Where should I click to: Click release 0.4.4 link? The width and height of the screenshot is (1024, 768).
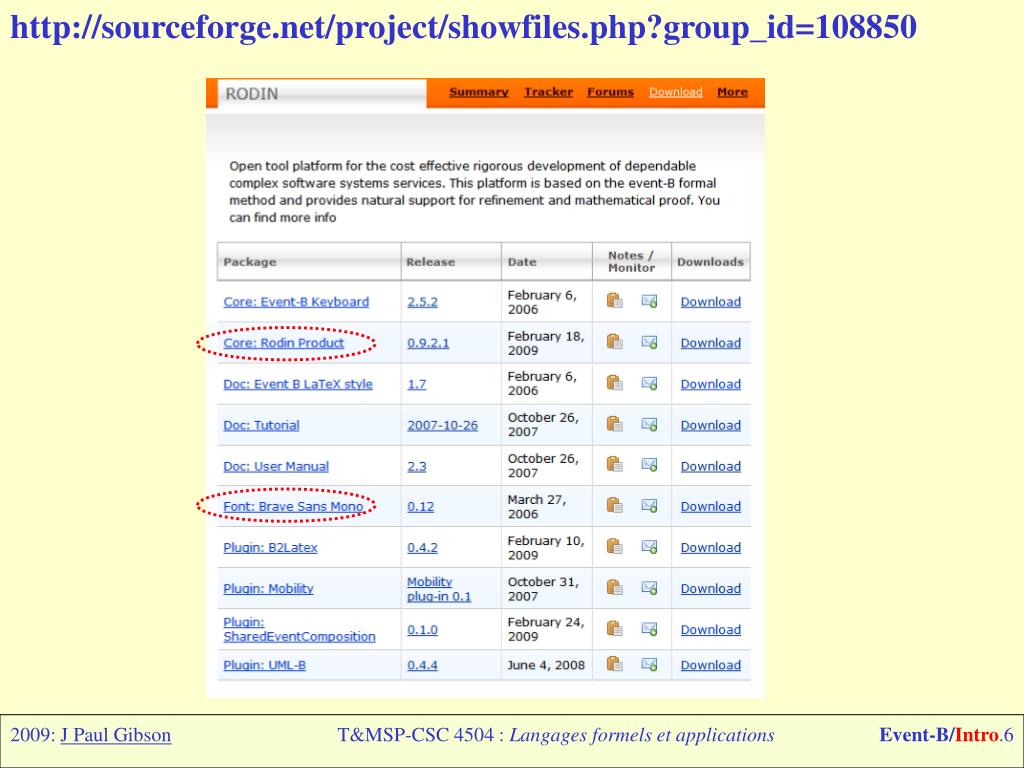click(x=423, y=665)
